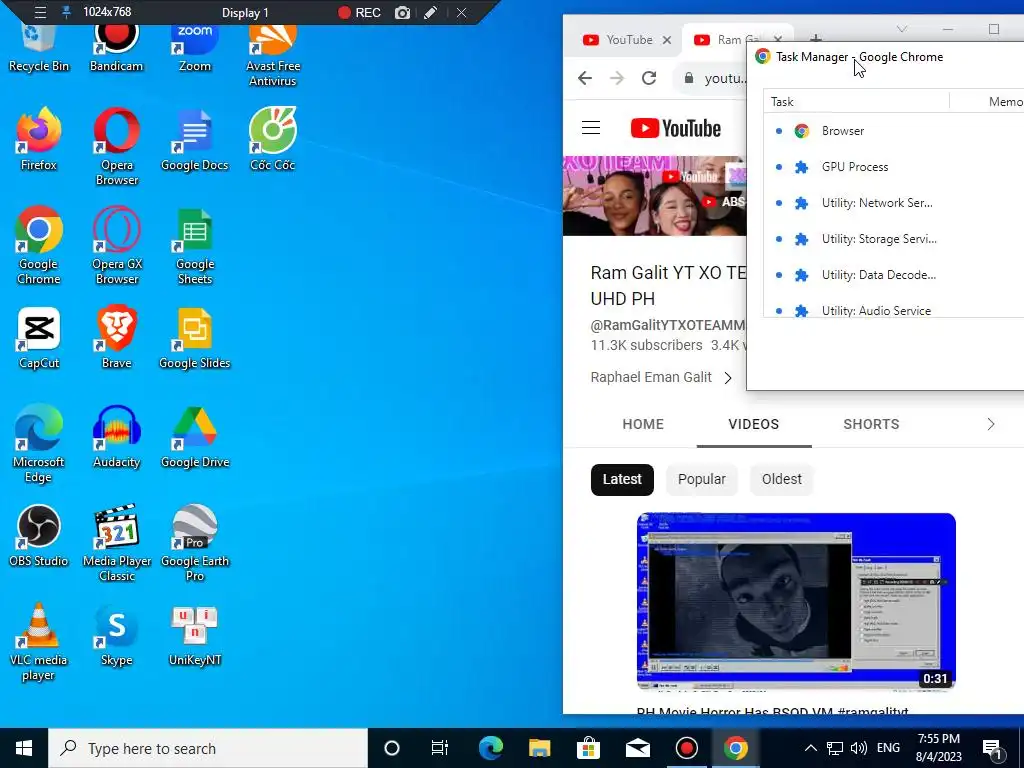Open the Google Sheets desktop shortcut

pos(195,245)
